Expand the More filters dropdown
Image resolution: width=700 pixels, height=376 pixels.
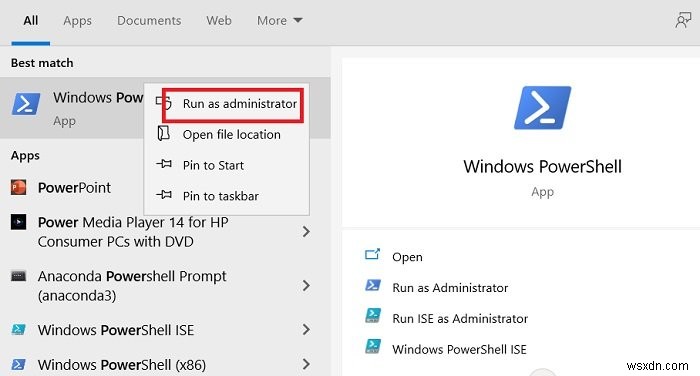pyautogui.click(x=279, y=21)
